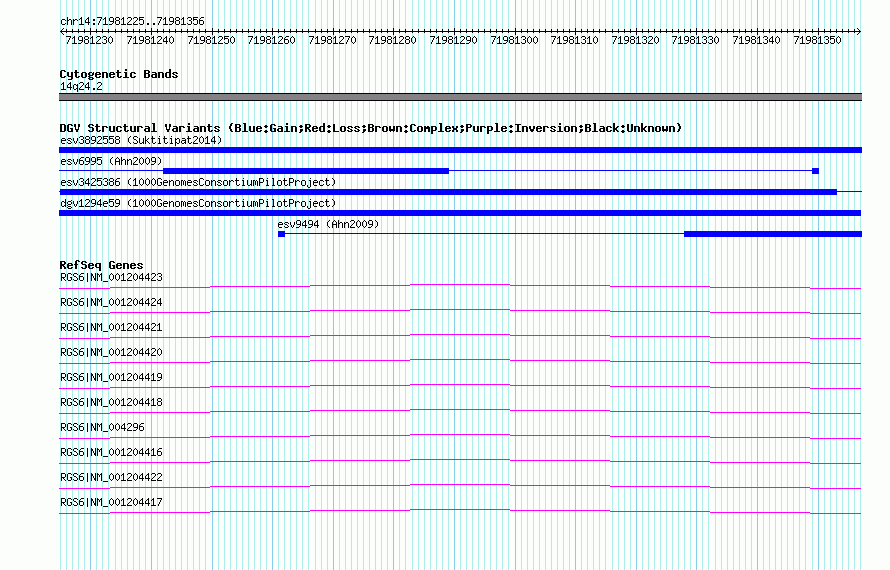The width and height of the screenshot is (890, 570).
Task: Click the gray 14q24.2 cytoband bar
Action: [x=460, y=97]
